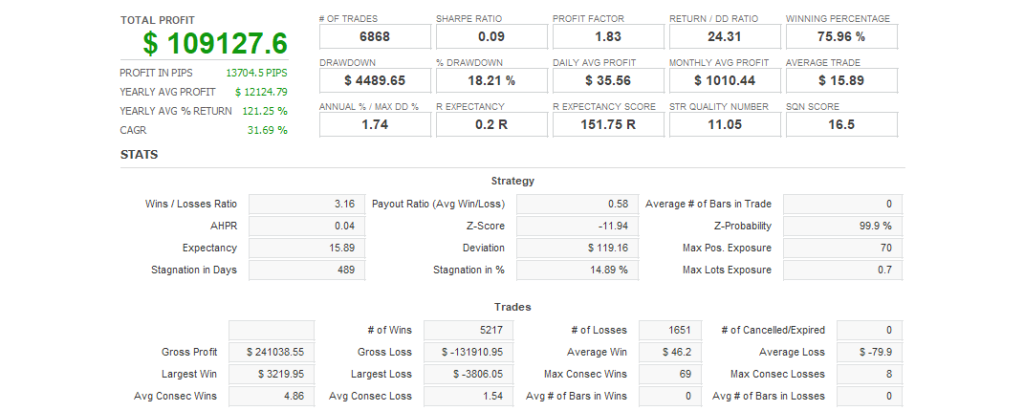Click the STATS section heading
The width and height of the screenshot is (1024, 411).
(139, 155)
